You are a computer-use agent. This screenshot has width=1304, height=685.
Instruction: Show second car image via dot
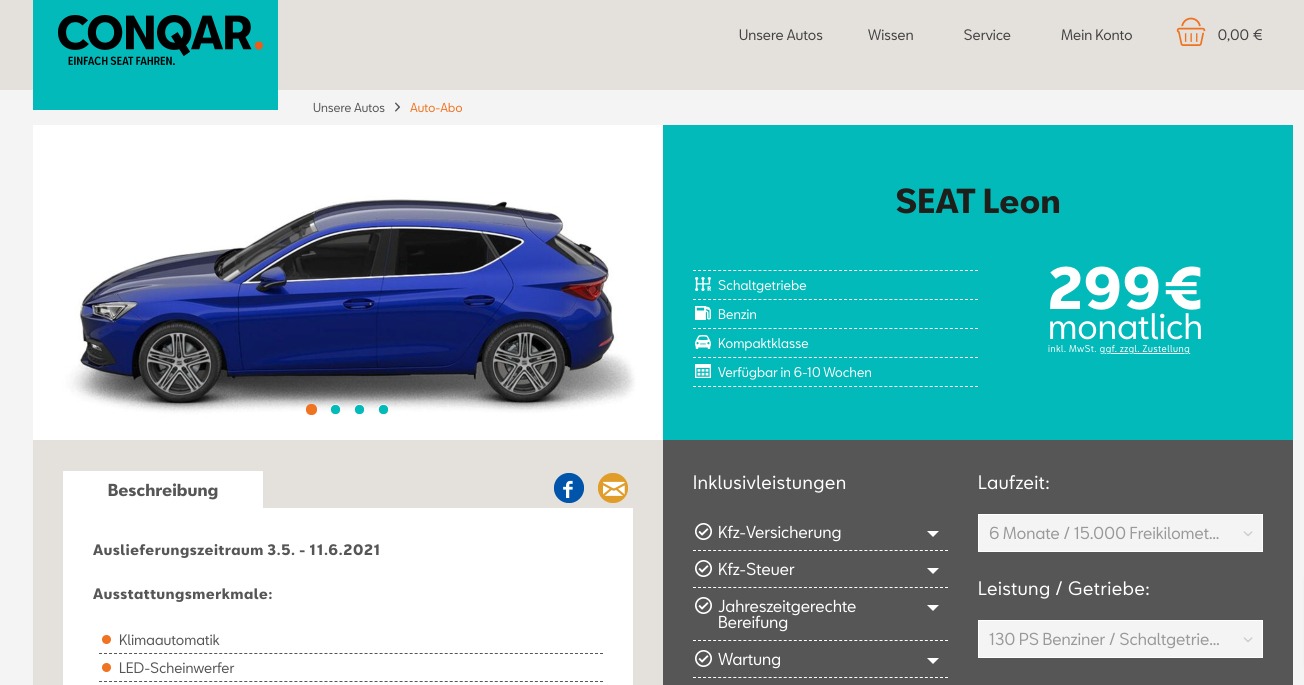click(x=336, y=409)
